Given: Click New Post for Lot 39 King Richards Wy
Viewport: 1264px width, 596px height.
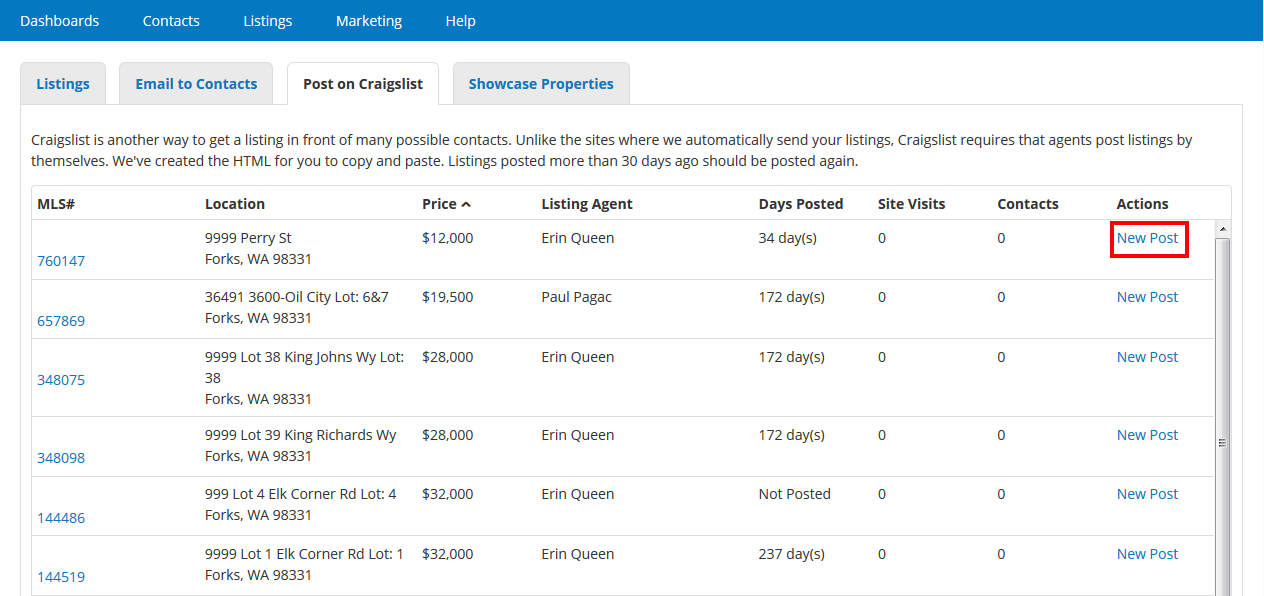Looking at the screenshot, I should coord(1148,435).
